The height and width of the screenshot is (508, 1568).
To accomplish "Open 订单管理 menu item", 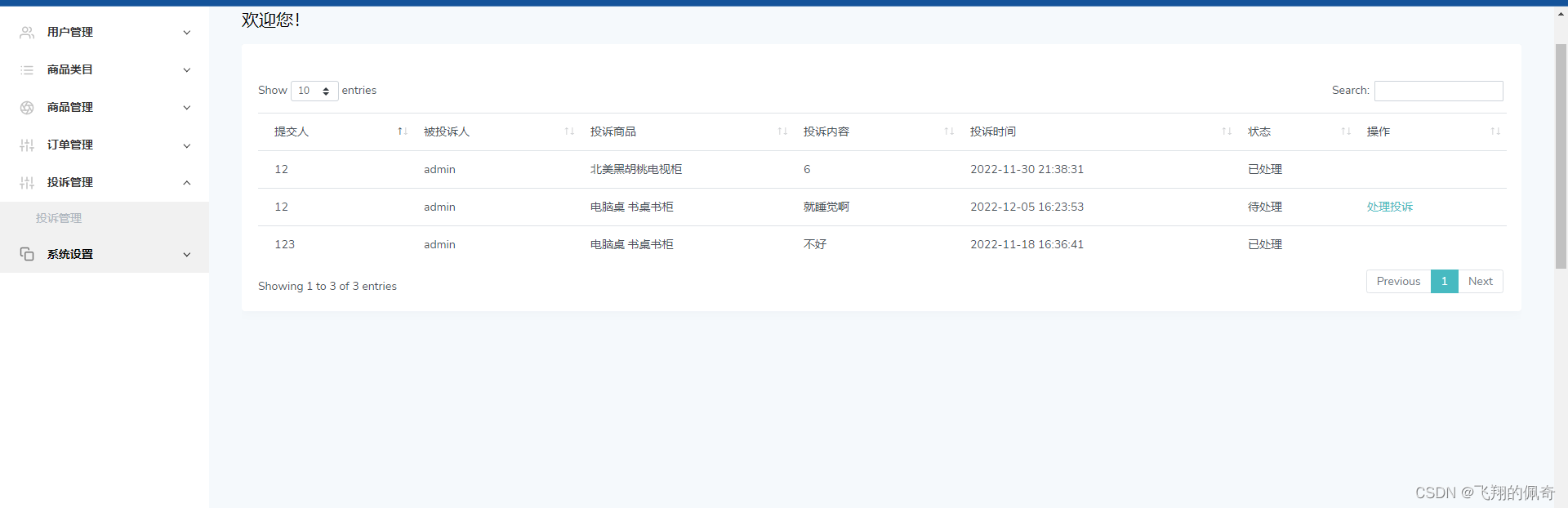I will 105,145.
